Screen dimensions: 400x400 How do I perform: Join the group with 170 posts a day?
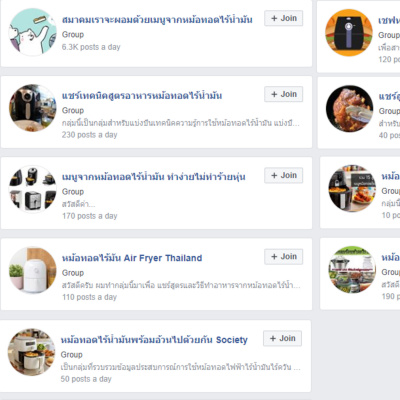(x=284, y=175)
